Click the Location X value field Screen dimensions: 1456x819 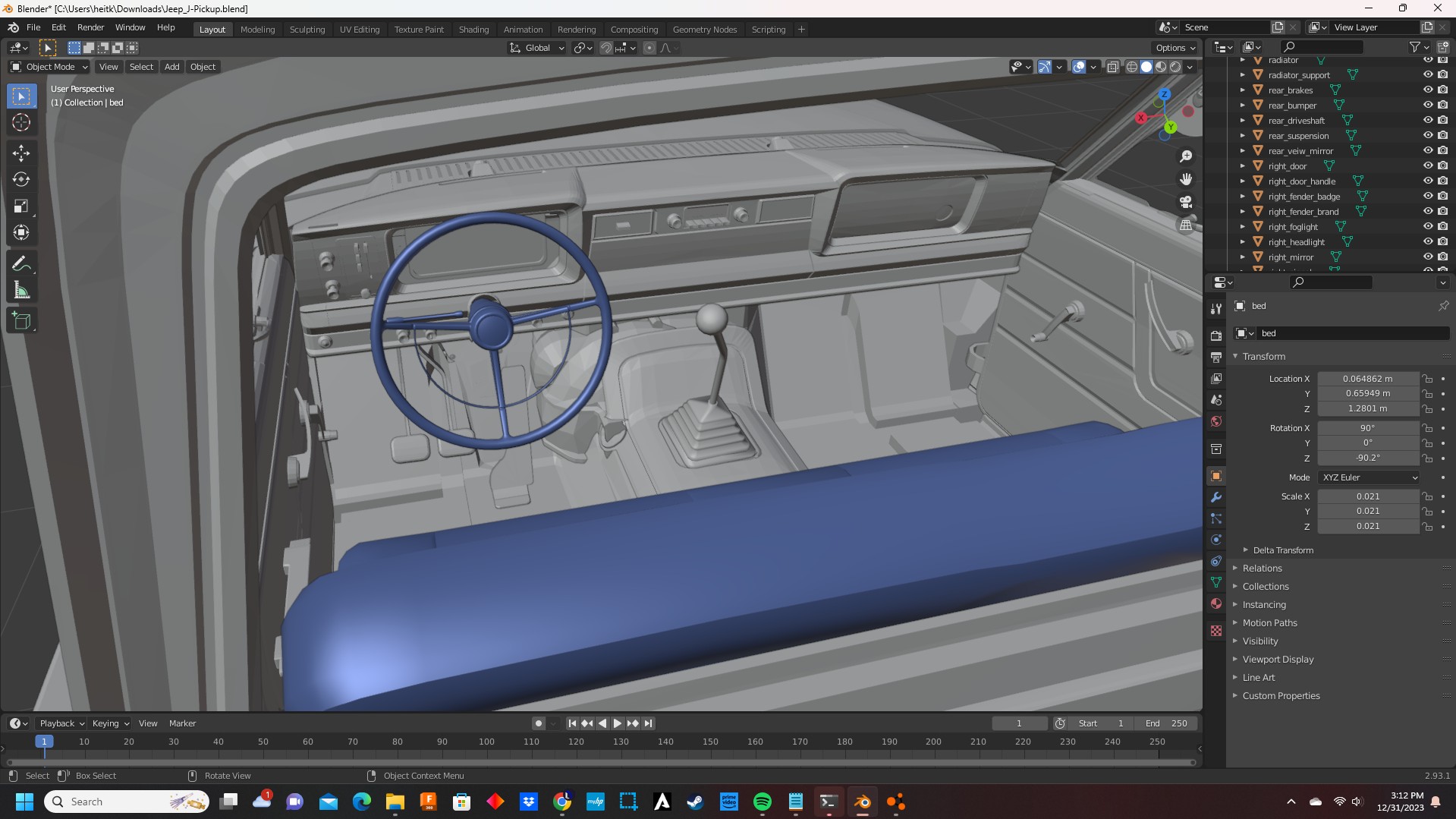tap(1367, 379)
